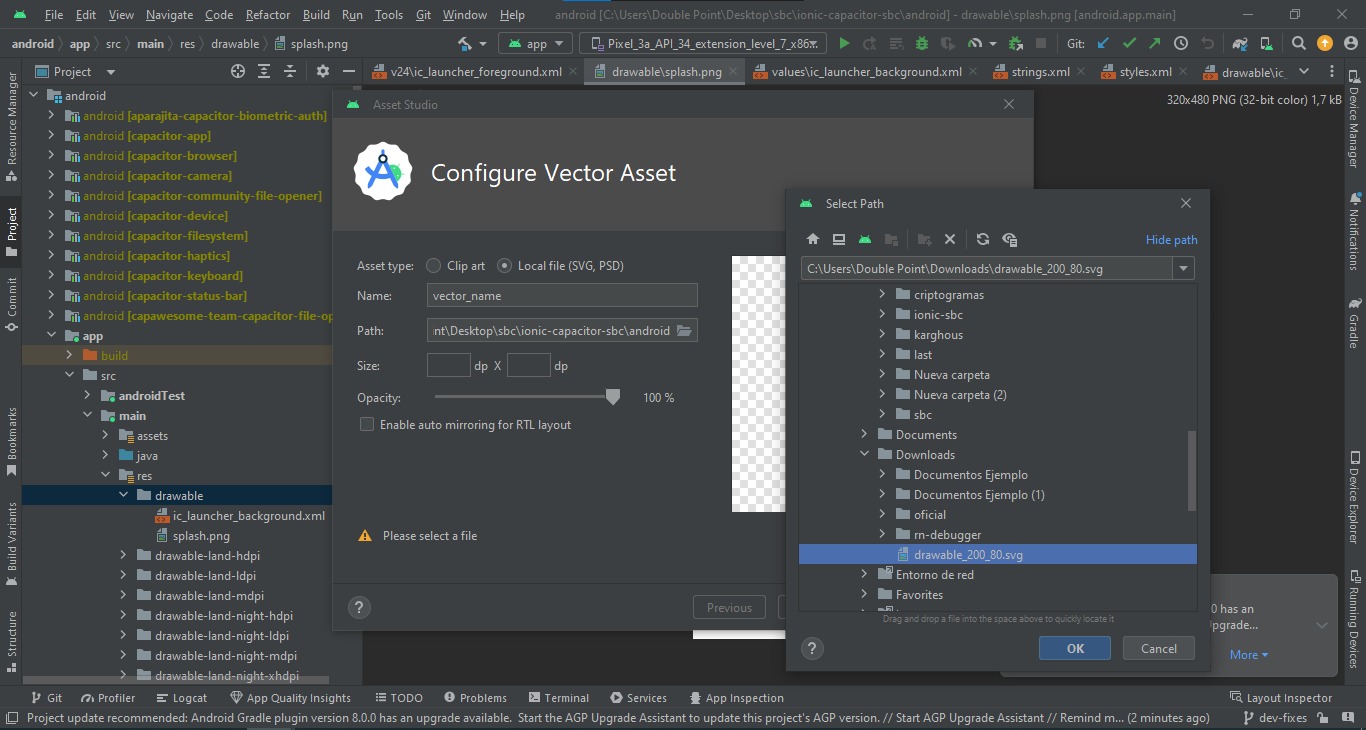Show hidden files in Select Path
This screenshot has width=1366, height=730.
click(1010, 239)
